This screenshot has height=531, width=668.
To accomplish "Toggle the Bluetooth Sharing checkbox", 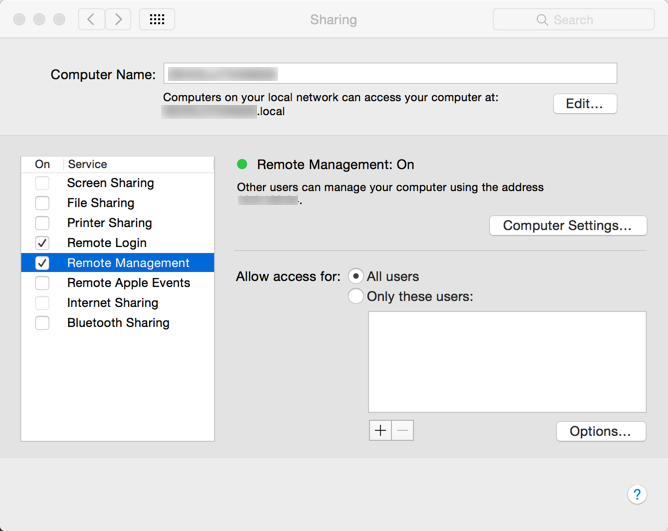I will (42, 323).
